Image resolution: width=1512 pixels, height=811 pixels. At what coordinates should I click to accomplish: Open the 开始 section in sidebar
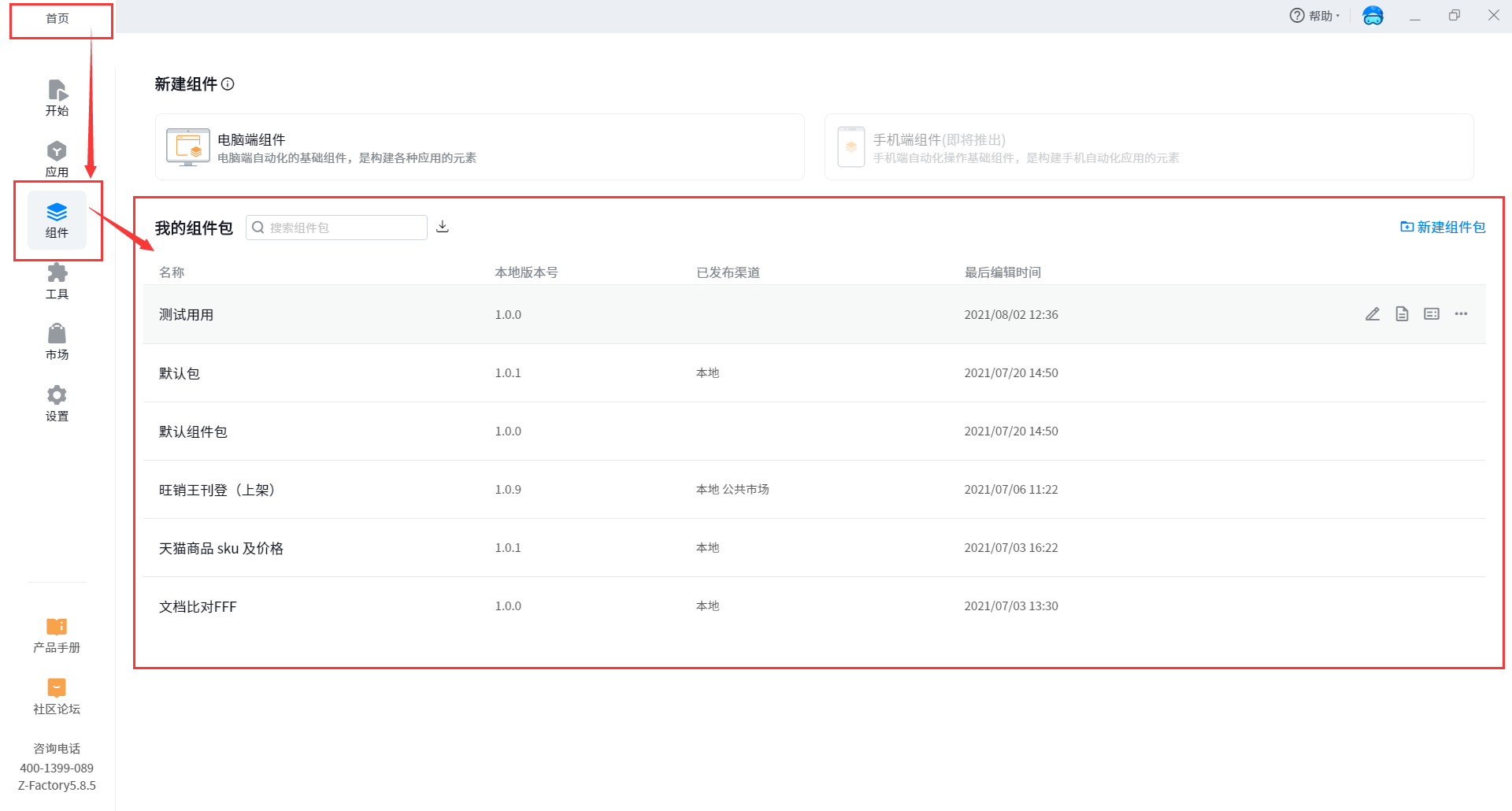(57, 98)
